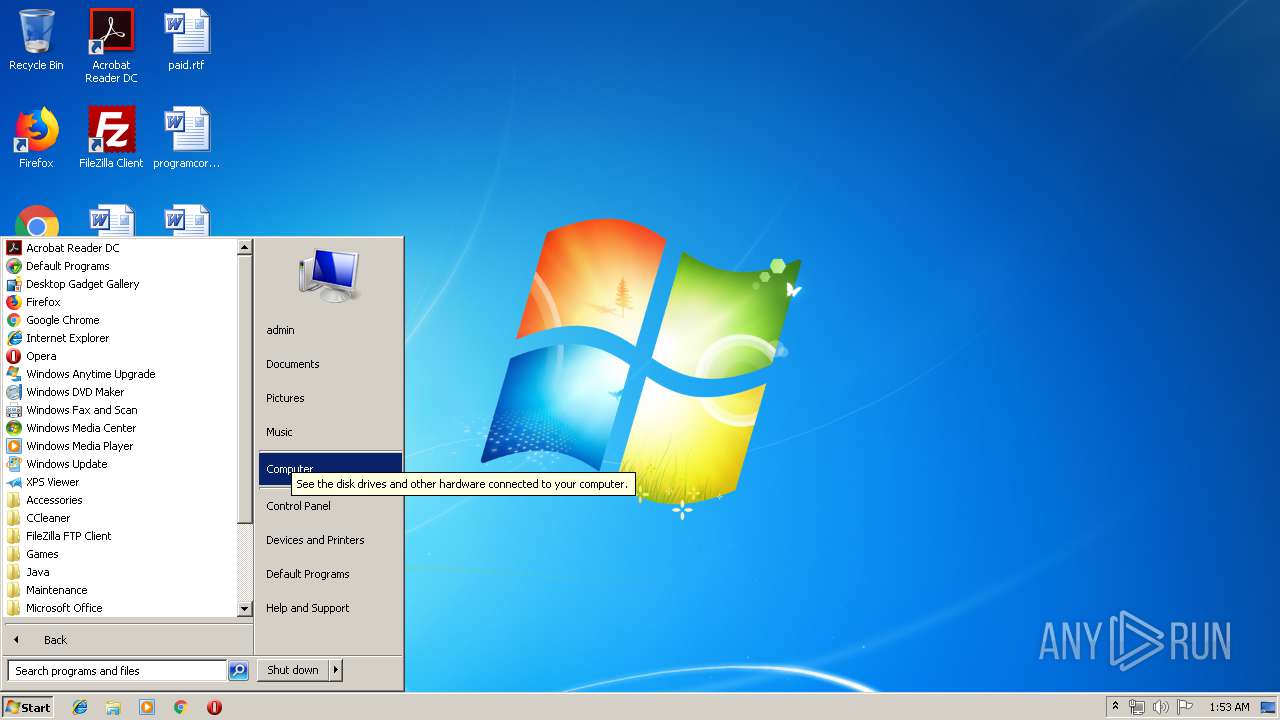Click the network tray icon
The width and height of the screenshot is (1280, 720).
1137,707
